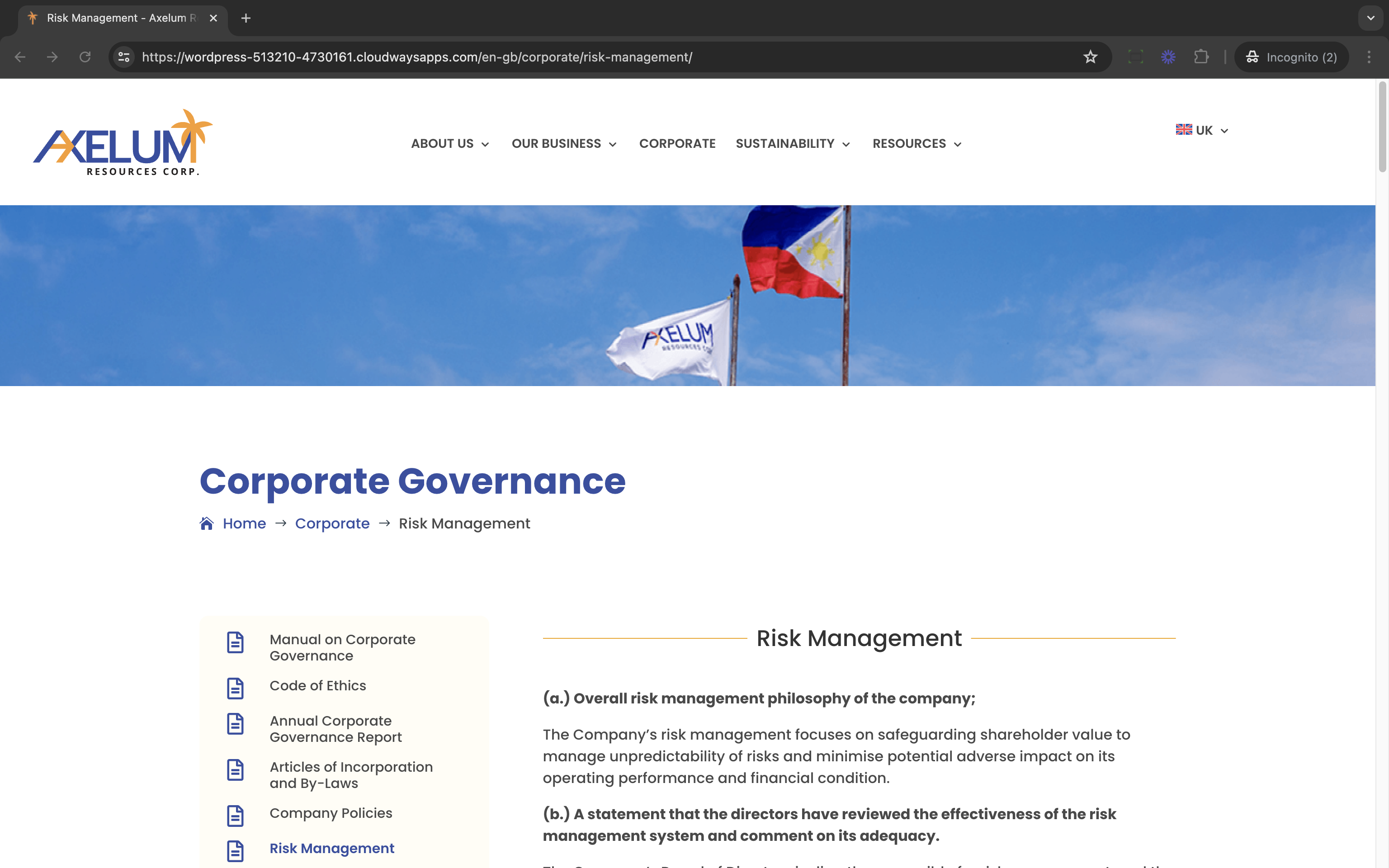Screen dimensions: 1389x868
Task: Select Risk Management sidebar link
Action: point(332,849)
